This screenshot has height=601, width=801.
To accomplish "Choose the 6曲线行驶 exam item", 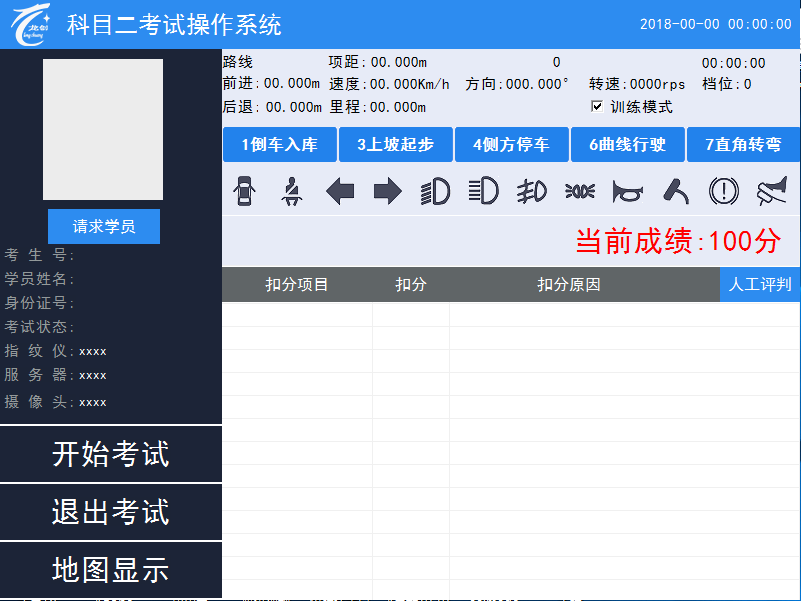I will (627, 145).
